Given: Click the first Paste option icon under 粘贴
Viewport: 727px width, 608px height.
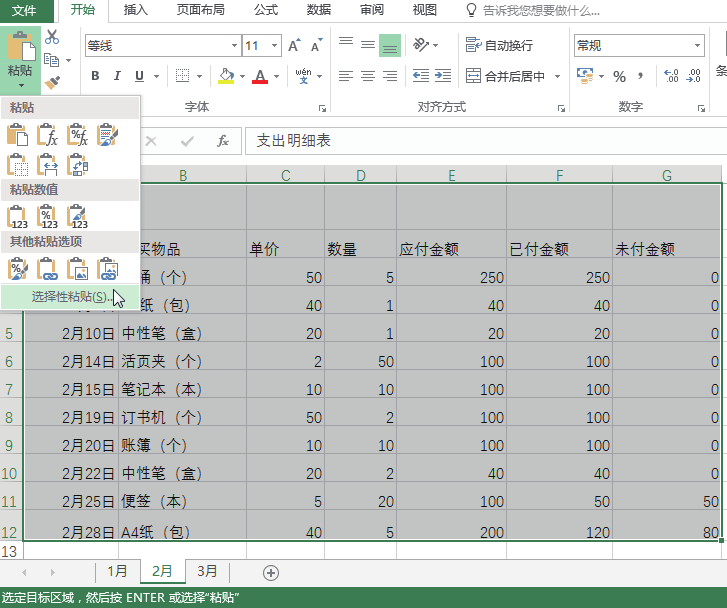Looking at the screenshot, I should (18, 135).
